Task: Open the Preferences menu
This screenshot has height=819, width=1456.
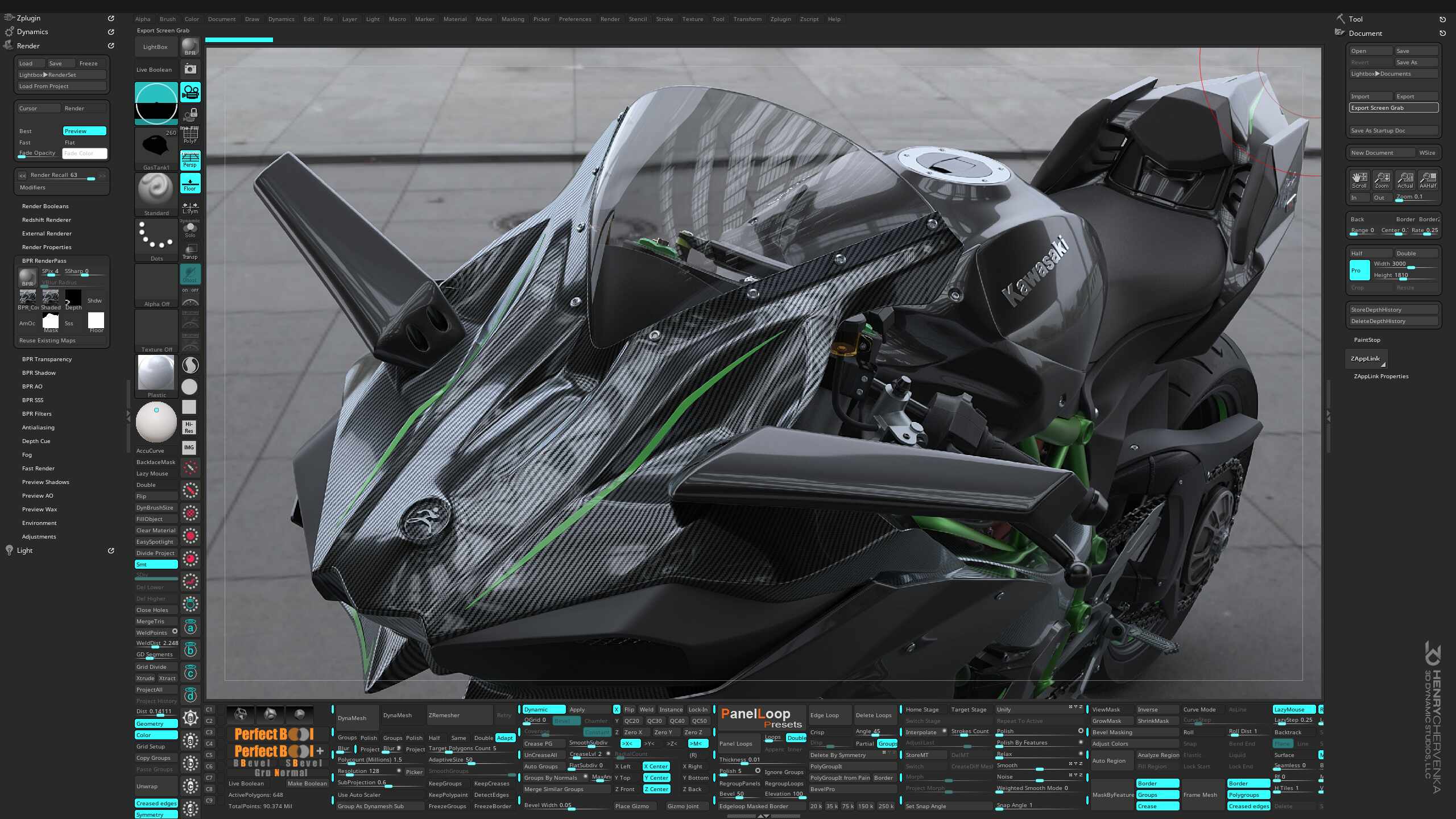Action: point(575,19)
